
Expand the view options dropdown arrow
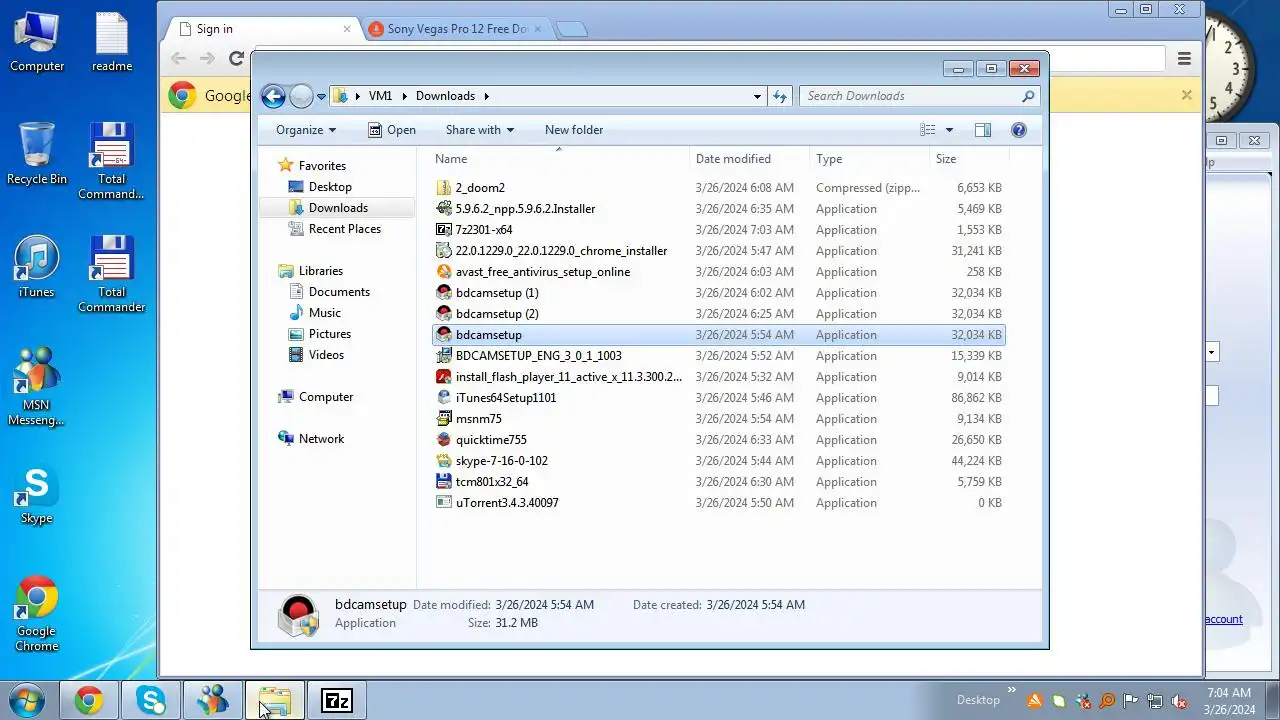949,130
